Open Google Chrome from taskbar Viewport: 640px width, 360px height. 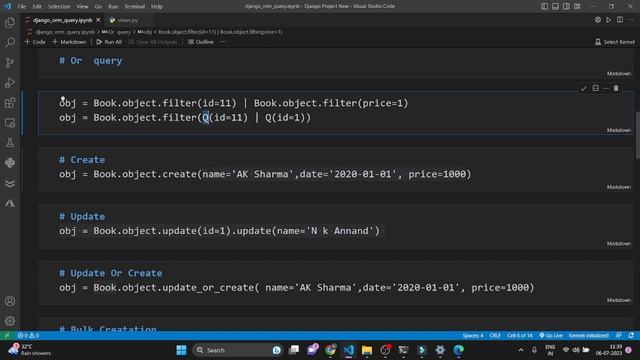330,350
